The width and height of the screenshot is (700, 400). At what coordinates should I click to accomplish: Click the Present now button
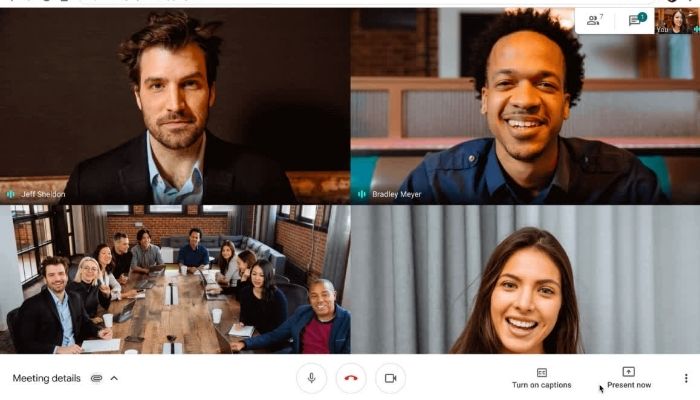pyautogui.click(x=629, y=378)
